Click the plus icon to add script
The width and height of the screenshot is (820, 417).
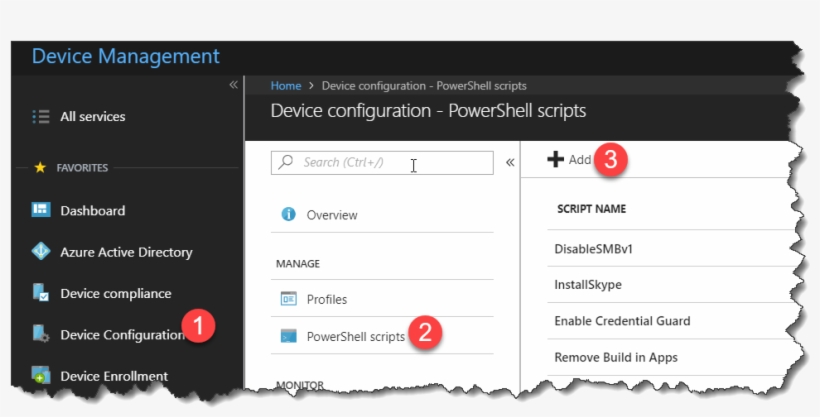pos(556,160)
